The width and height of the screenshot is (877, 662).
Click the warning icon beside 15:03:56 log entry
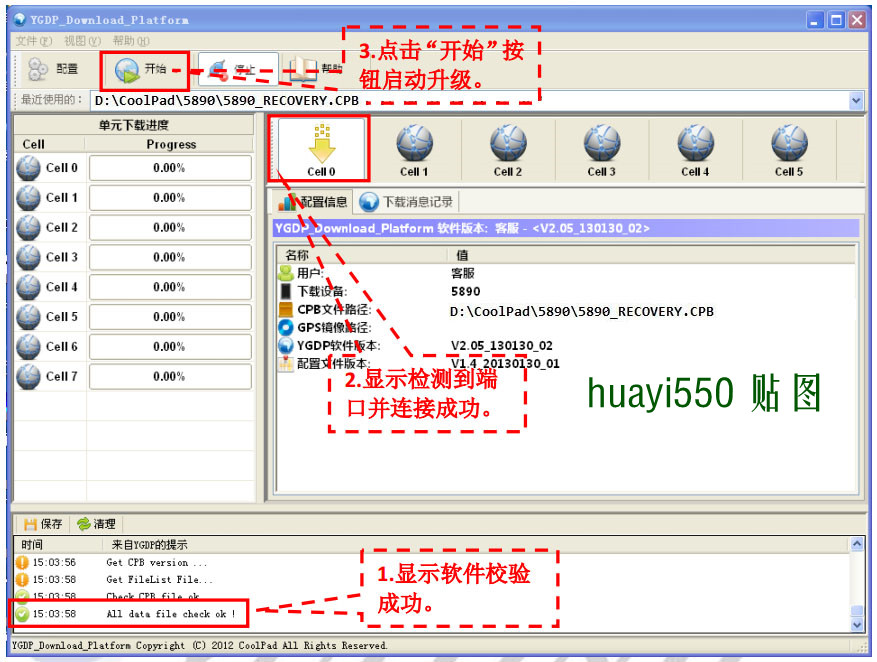click(x=22, y=562)
